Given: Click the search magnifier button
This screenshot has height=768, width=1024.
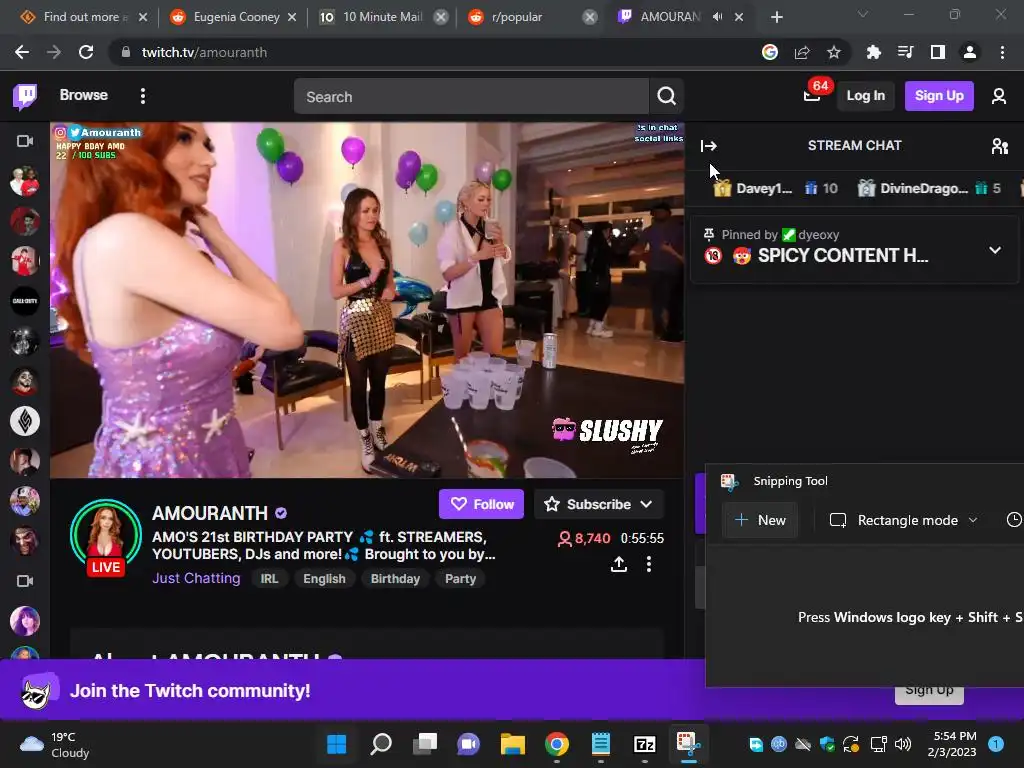Looking at the screenshot, I should 666,97.
